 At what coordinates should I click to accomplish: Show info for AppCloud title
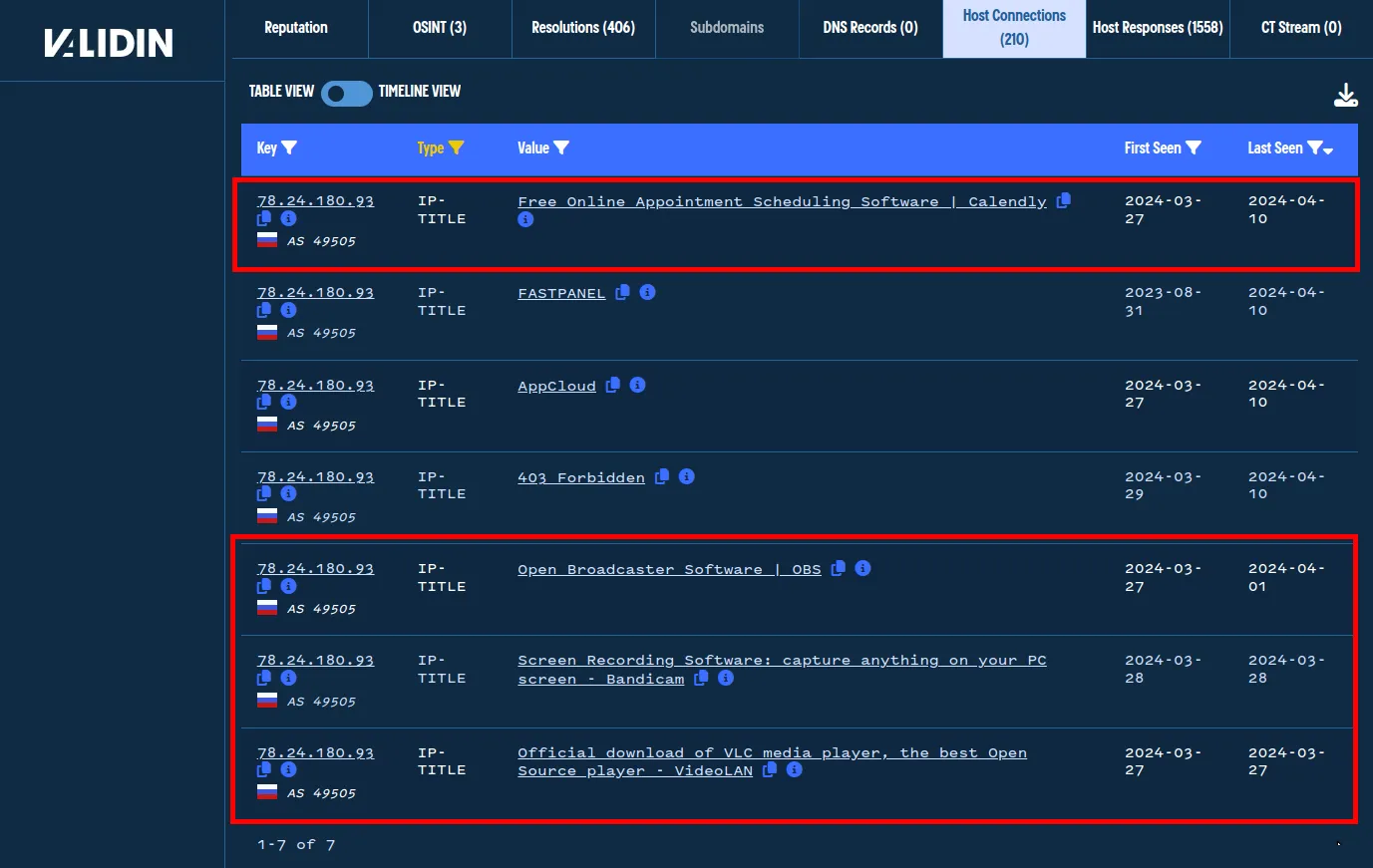click(638, 385)
